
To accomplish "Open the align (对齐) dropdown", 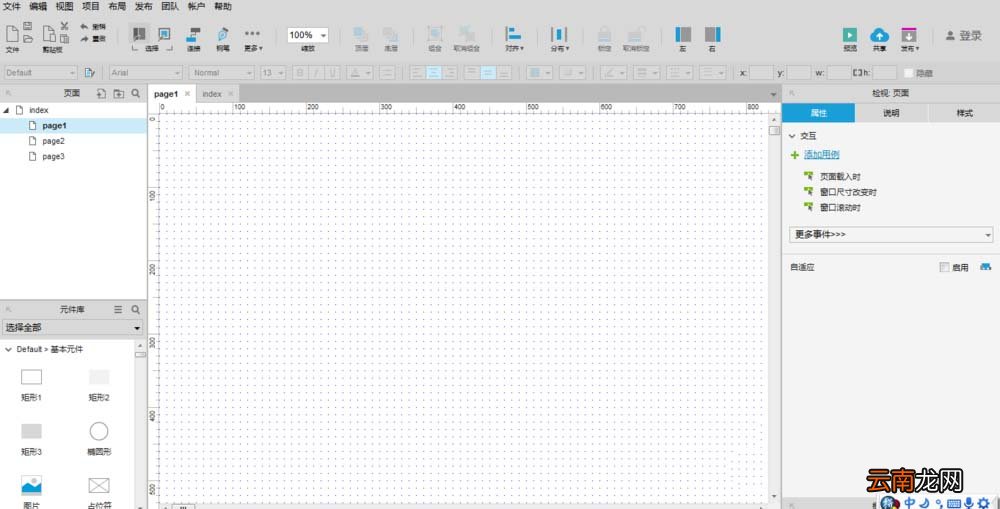I will [514, 38].
